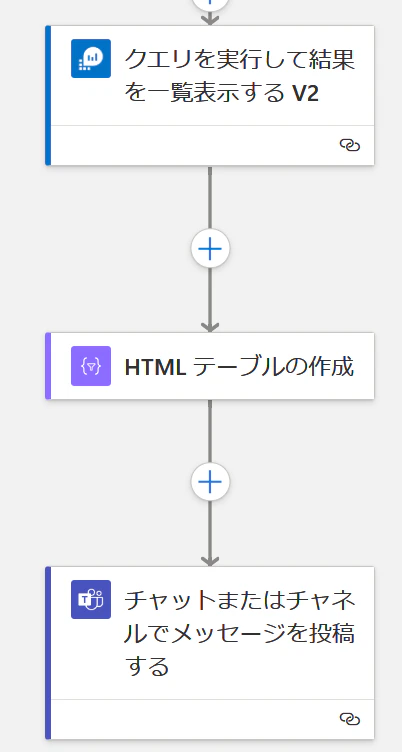Click the connection link icon on query card
This screenshot has height=752, width=402.
(x=350, y=145)
